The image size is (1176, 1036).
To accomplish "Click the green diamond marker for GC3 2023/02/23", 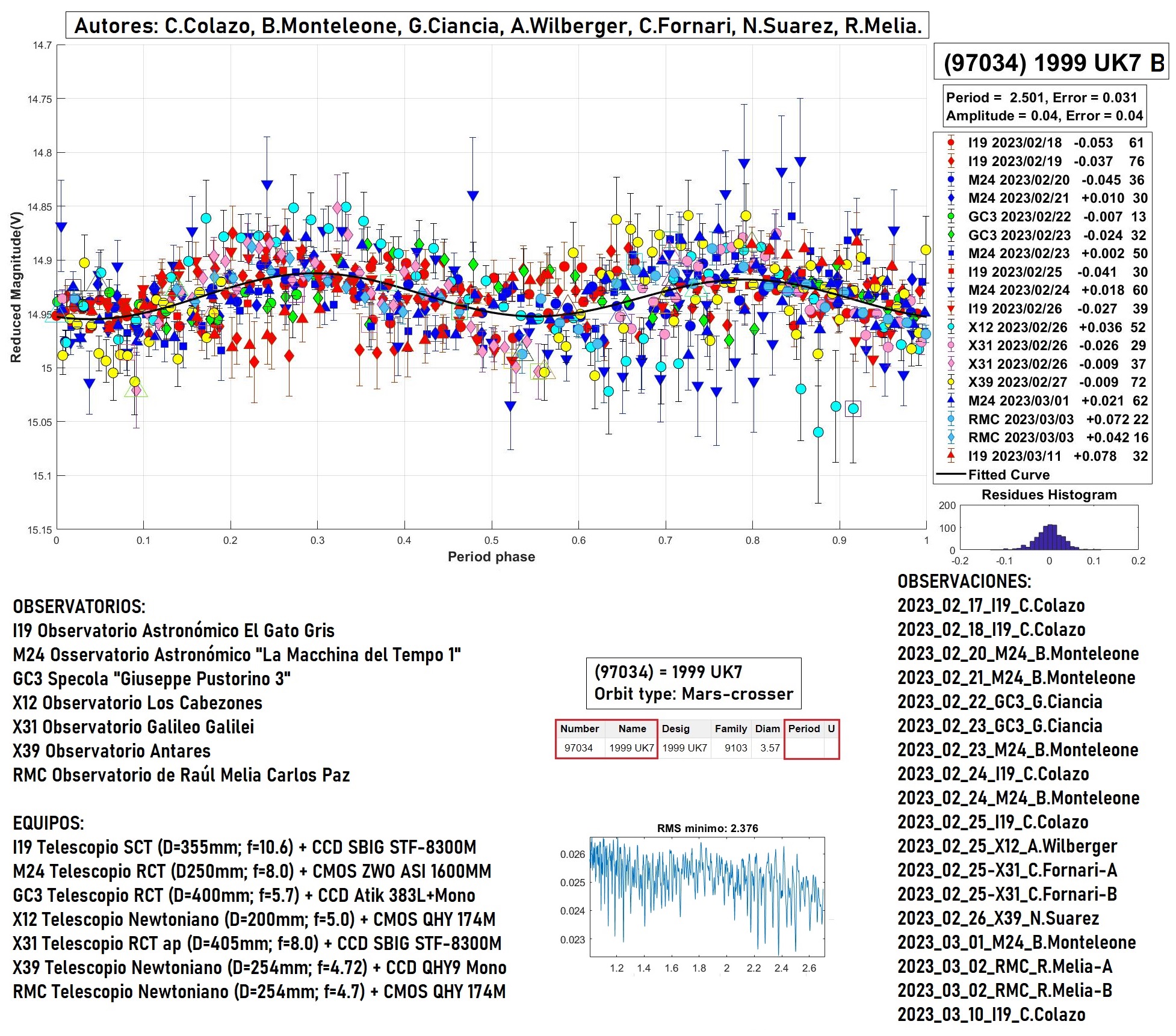I will click(951, 235).
